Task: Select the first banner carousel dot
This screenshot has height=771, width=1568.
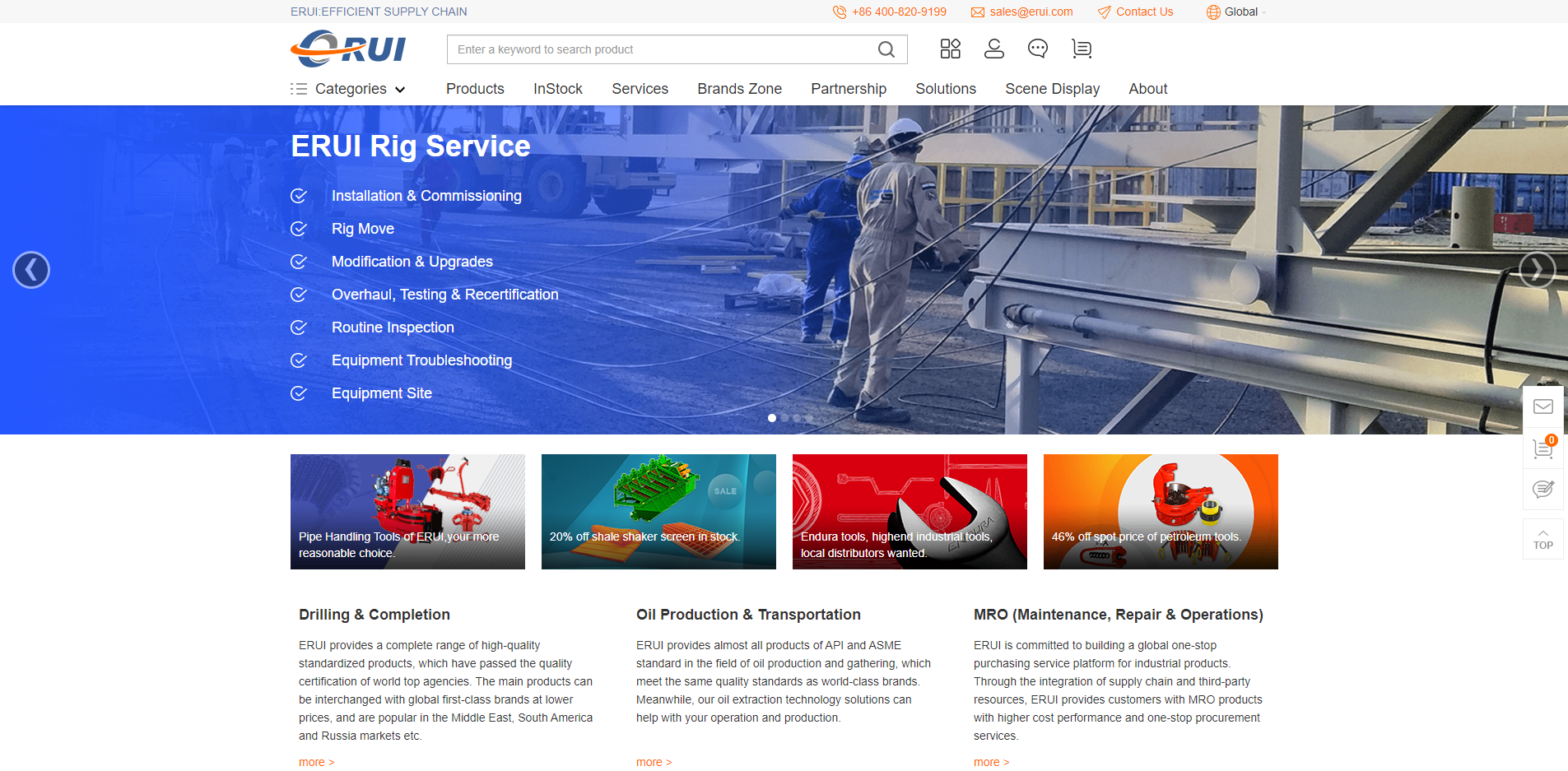Action: click(772, 418)
